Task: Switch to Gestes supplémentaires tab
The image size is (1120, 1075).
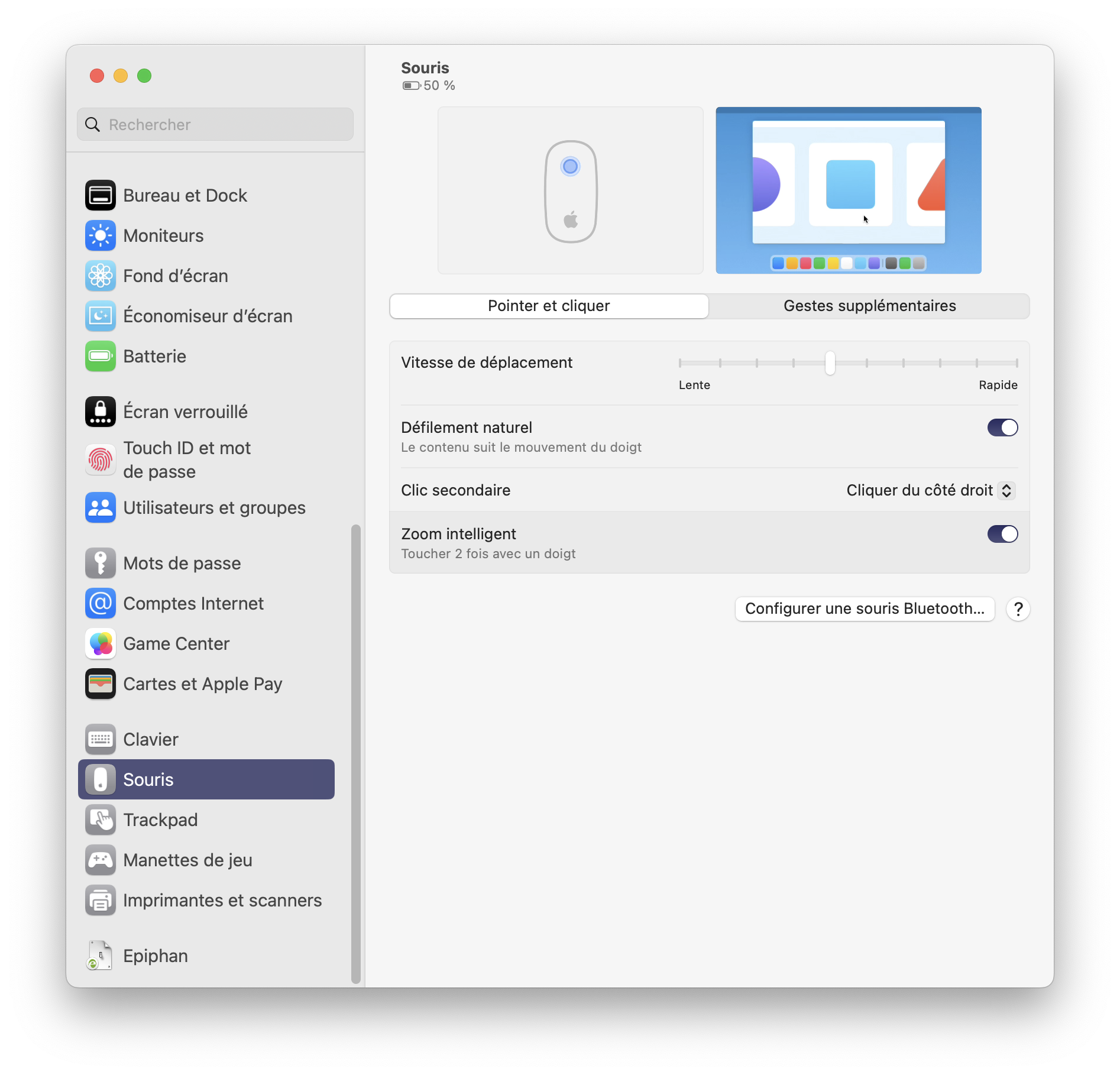Action: point(869,306)
